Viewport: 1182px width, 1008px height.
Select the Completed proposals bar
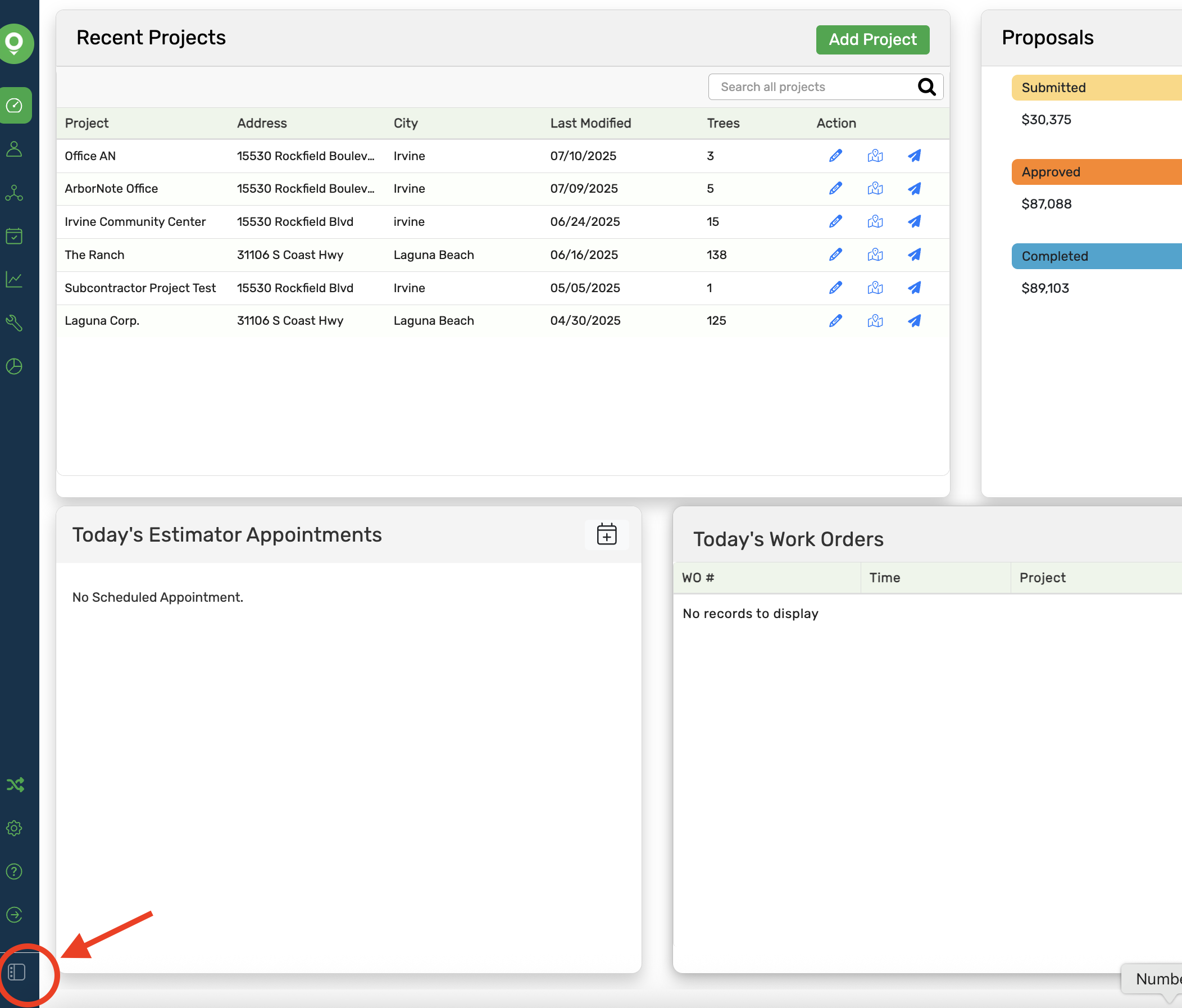1097,257
